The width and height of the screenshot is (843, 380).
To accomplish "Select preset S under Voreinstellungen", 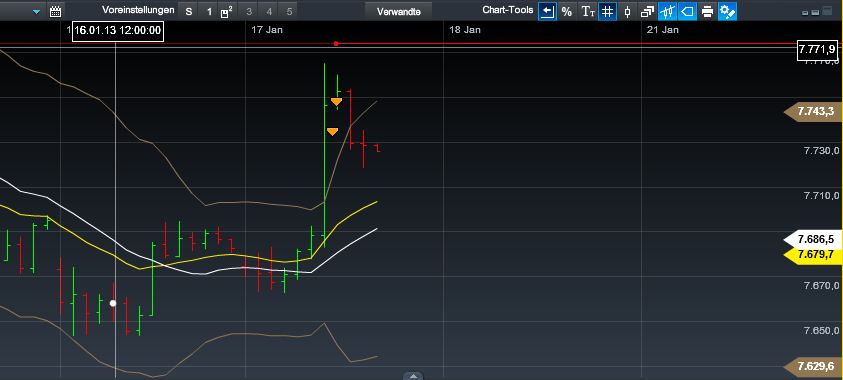I will pyautogui.click(x=189, y=11).
